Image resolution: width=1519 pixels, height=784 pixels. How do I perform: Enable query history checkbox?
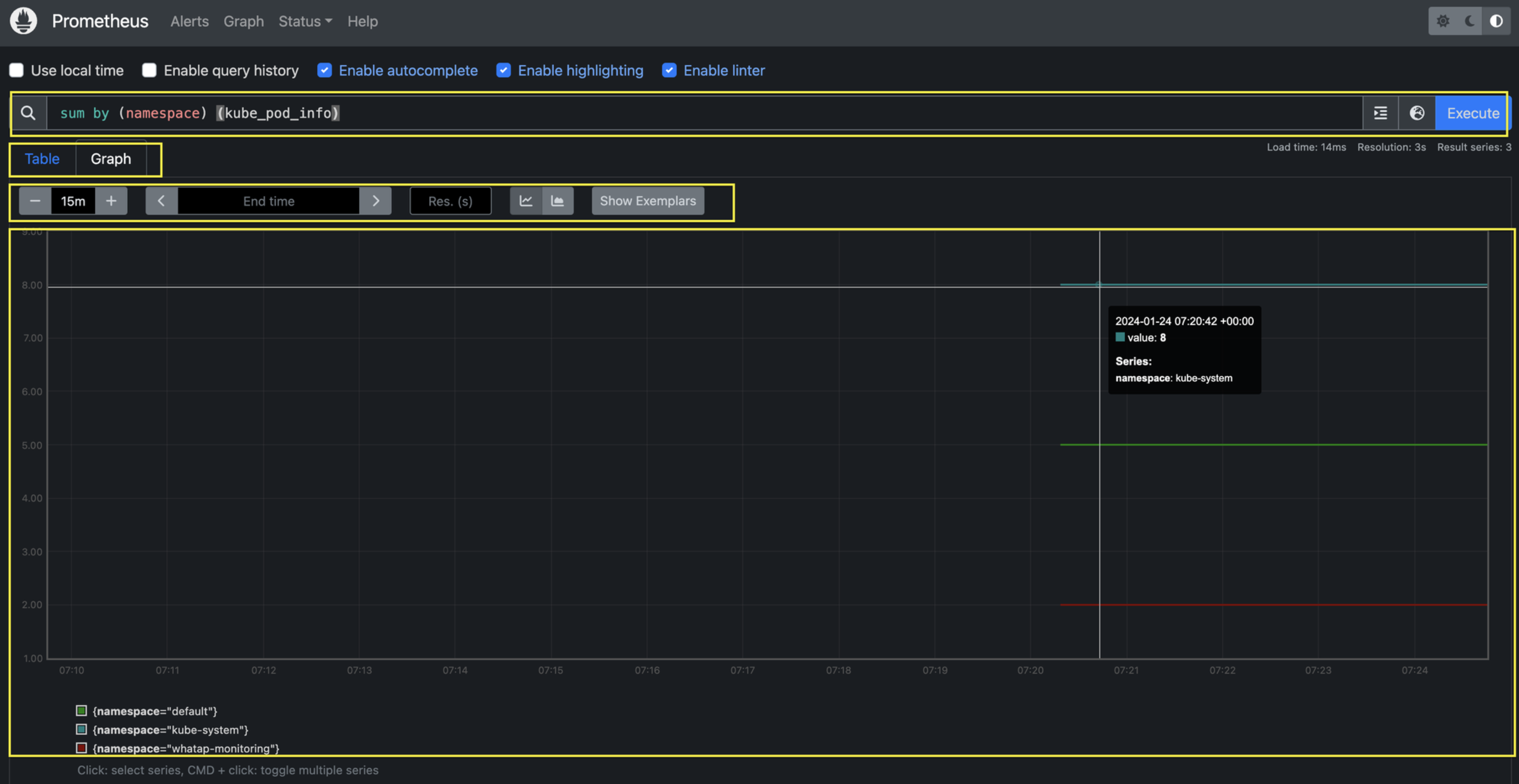[x=149, y=70]
